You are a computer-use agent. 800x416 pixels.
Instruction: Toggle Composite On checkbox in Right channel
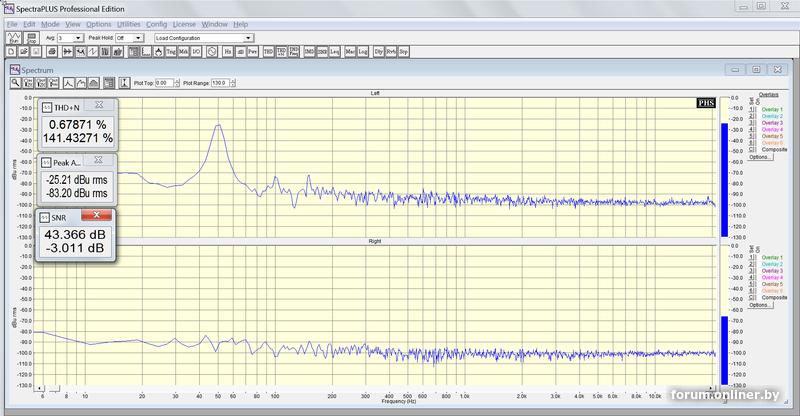pos(756,298)
